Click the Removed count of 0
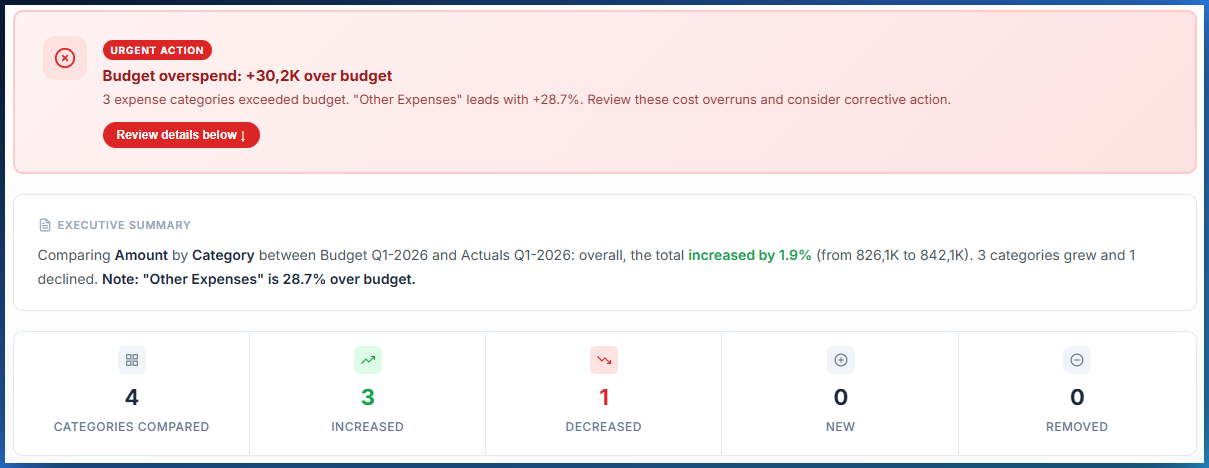This screenshot has height=468, width=1209. (x=1077, y=397)
